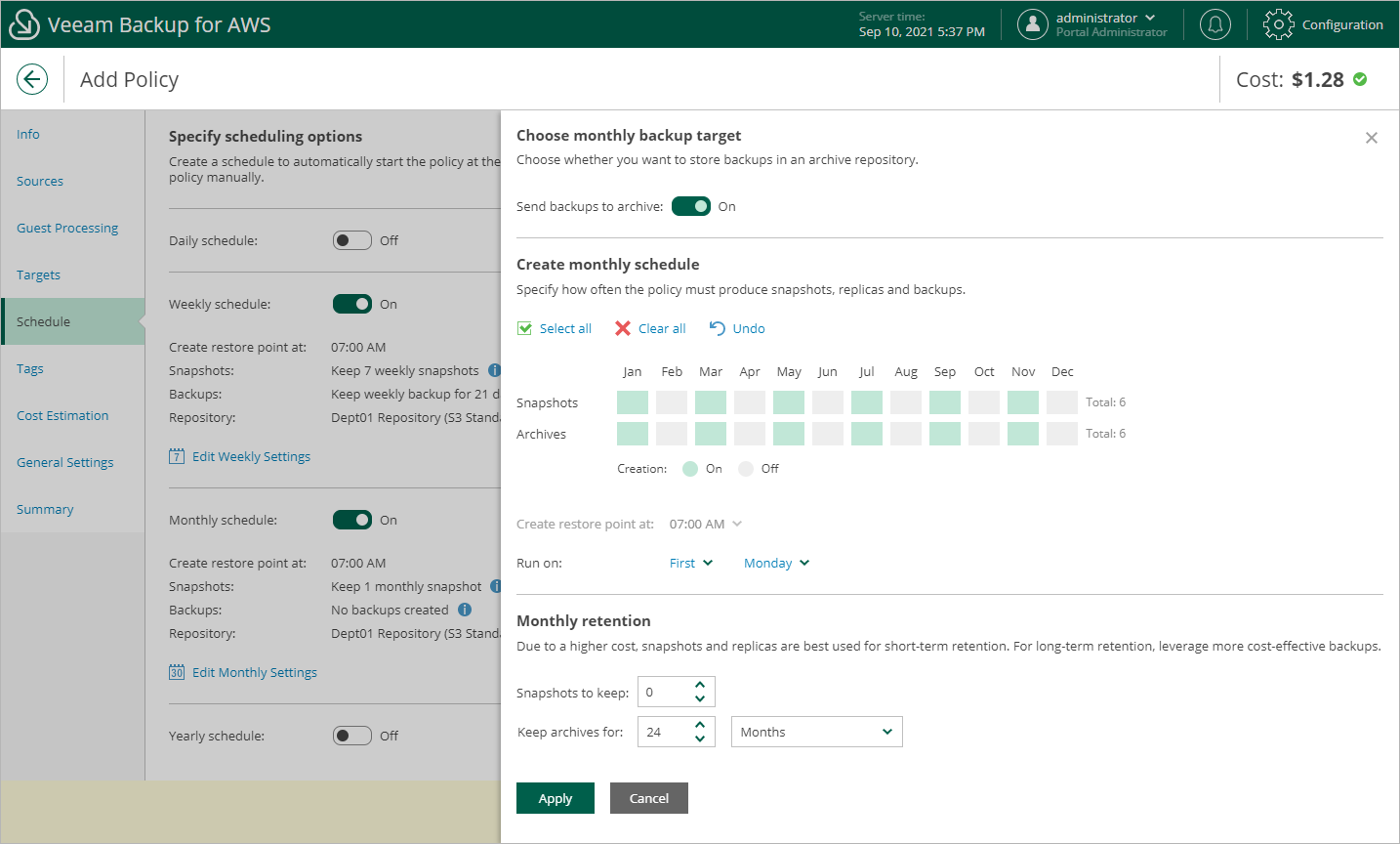Open the Guest Processing step

tap(67, 228)
